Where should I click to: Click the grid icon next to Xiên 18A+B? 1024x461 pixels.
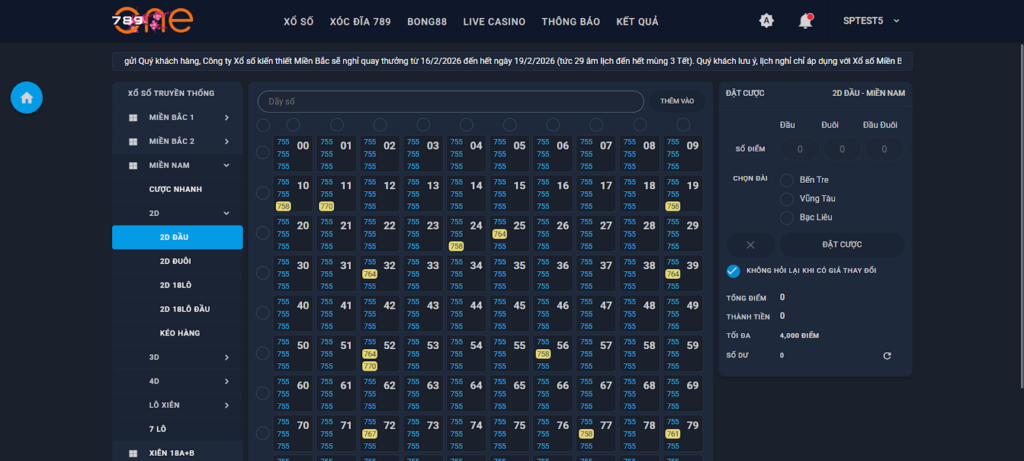(x=132, y=453)
